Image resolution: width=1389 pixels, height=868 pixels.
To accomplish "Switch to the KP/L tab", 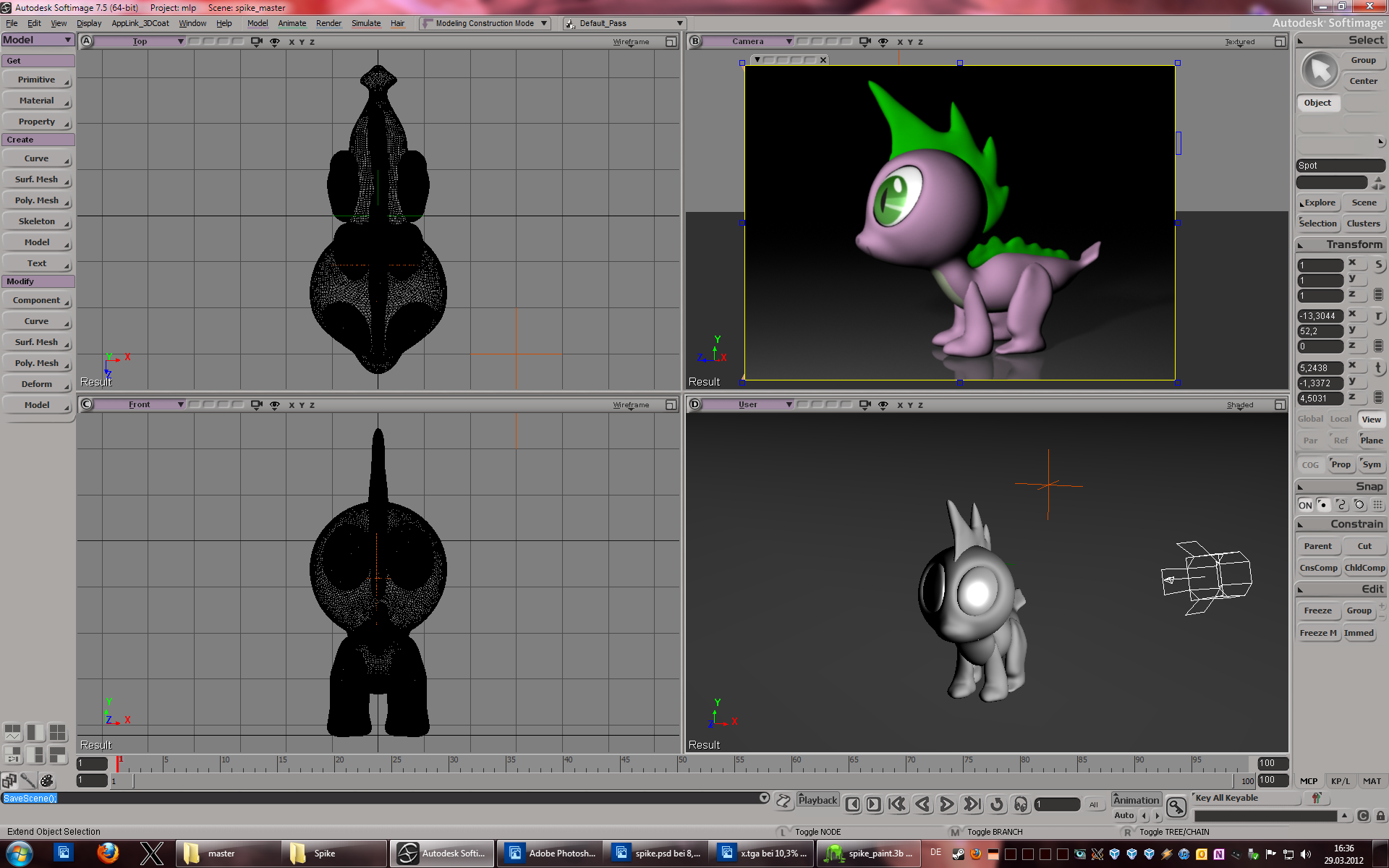I will click(x=1340, y=781).
